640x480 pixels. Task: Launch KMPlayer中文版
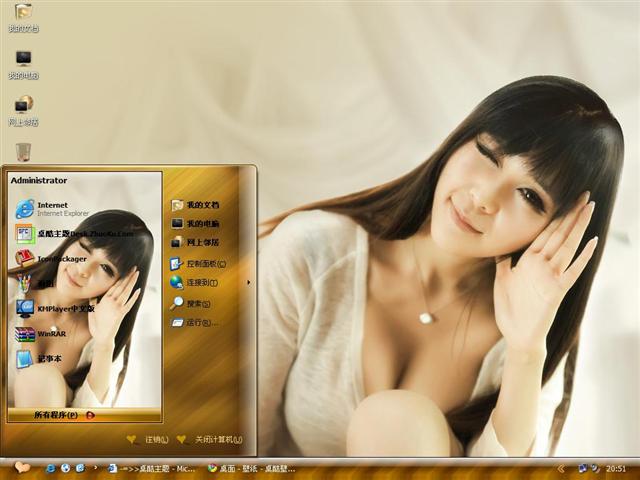pos(55,309)
